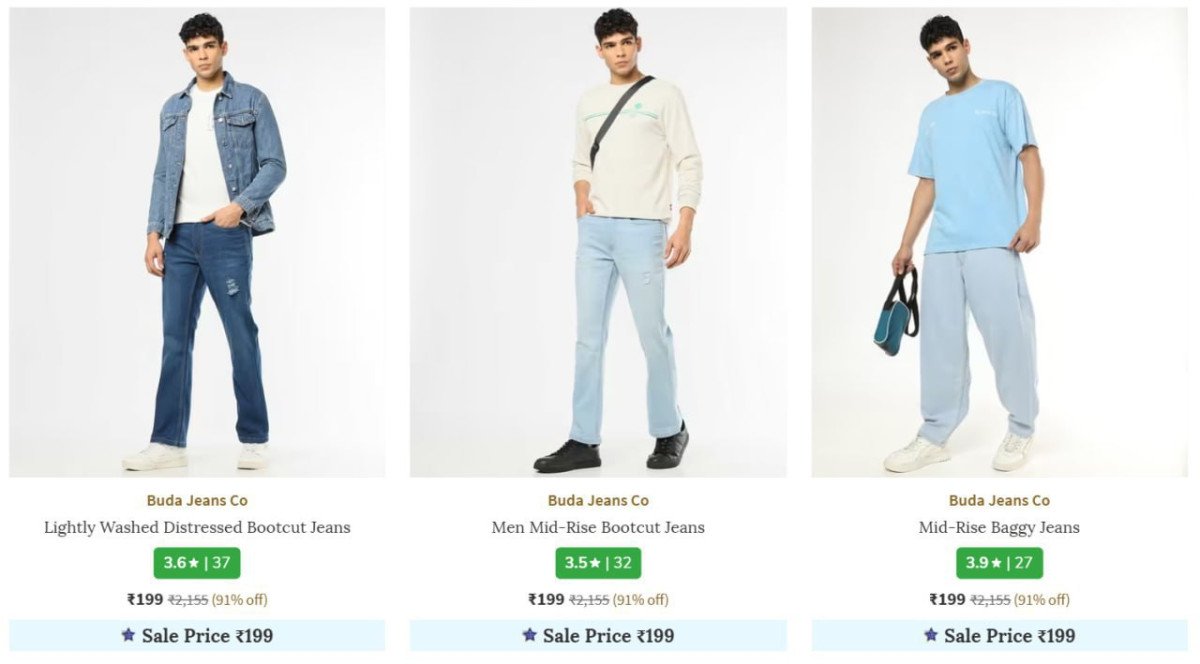Click the 3.9 star rating badge

(x=999, y=563)
